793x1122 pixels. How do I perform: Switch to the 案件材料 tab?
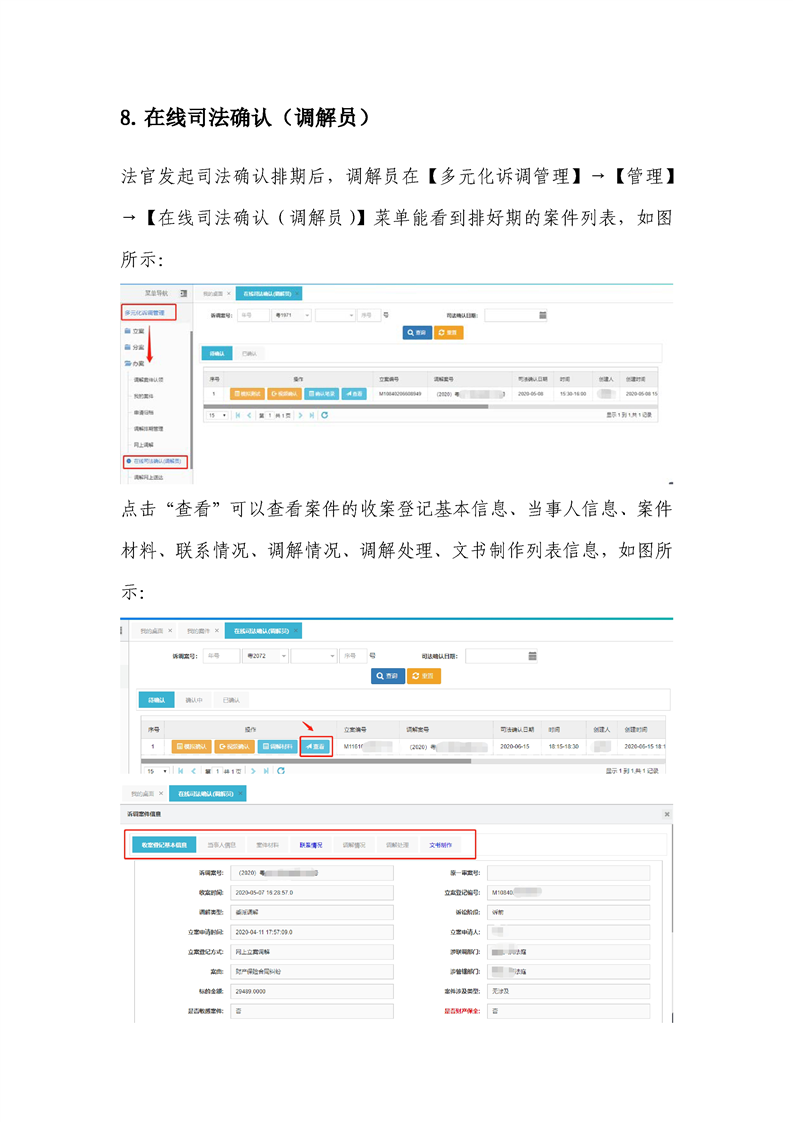coord(268,845)
